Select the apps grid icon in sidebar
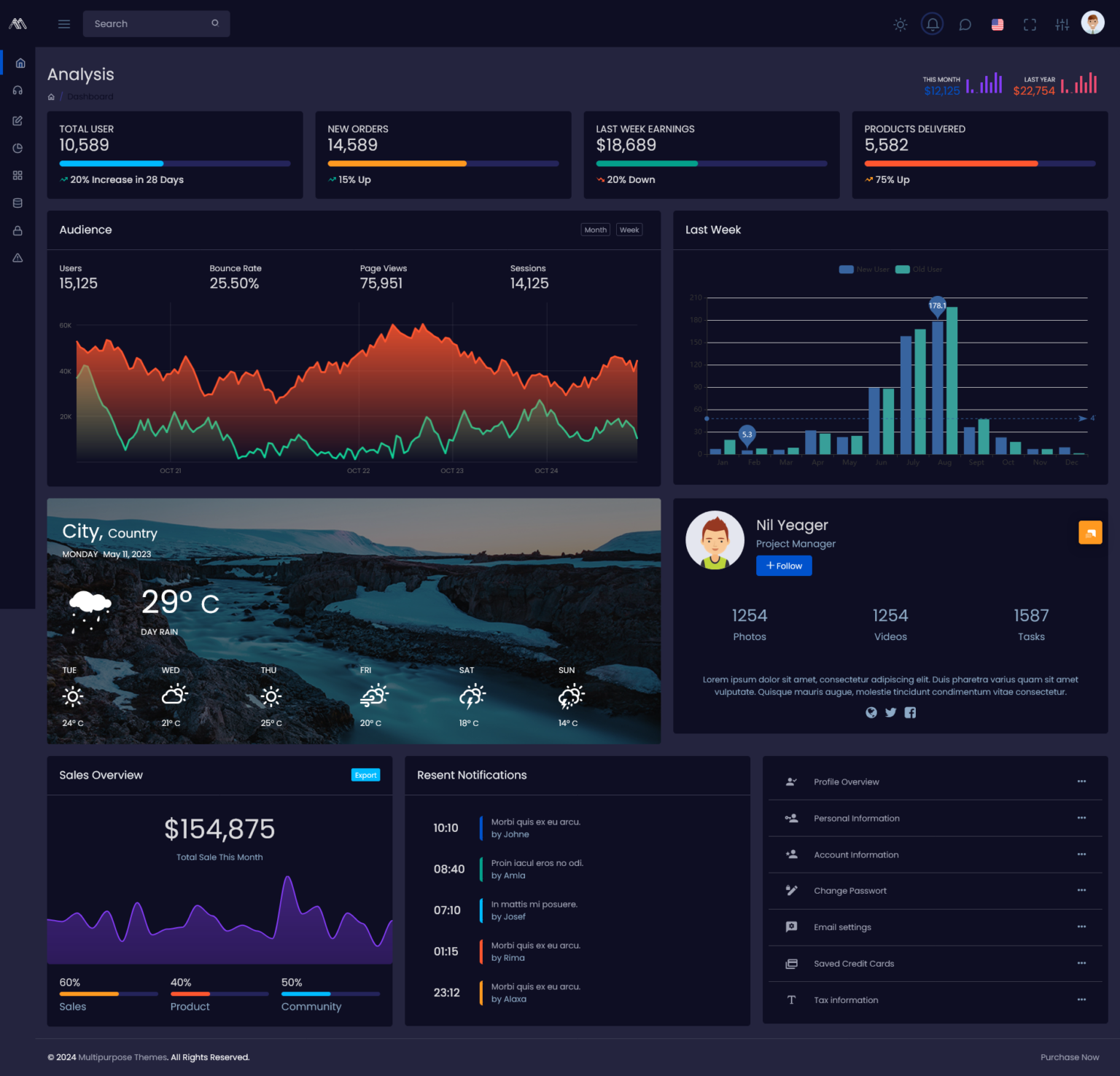The height and width of the screenshot is (1076, 1120). pyautogui.click(x=17, y=175)
